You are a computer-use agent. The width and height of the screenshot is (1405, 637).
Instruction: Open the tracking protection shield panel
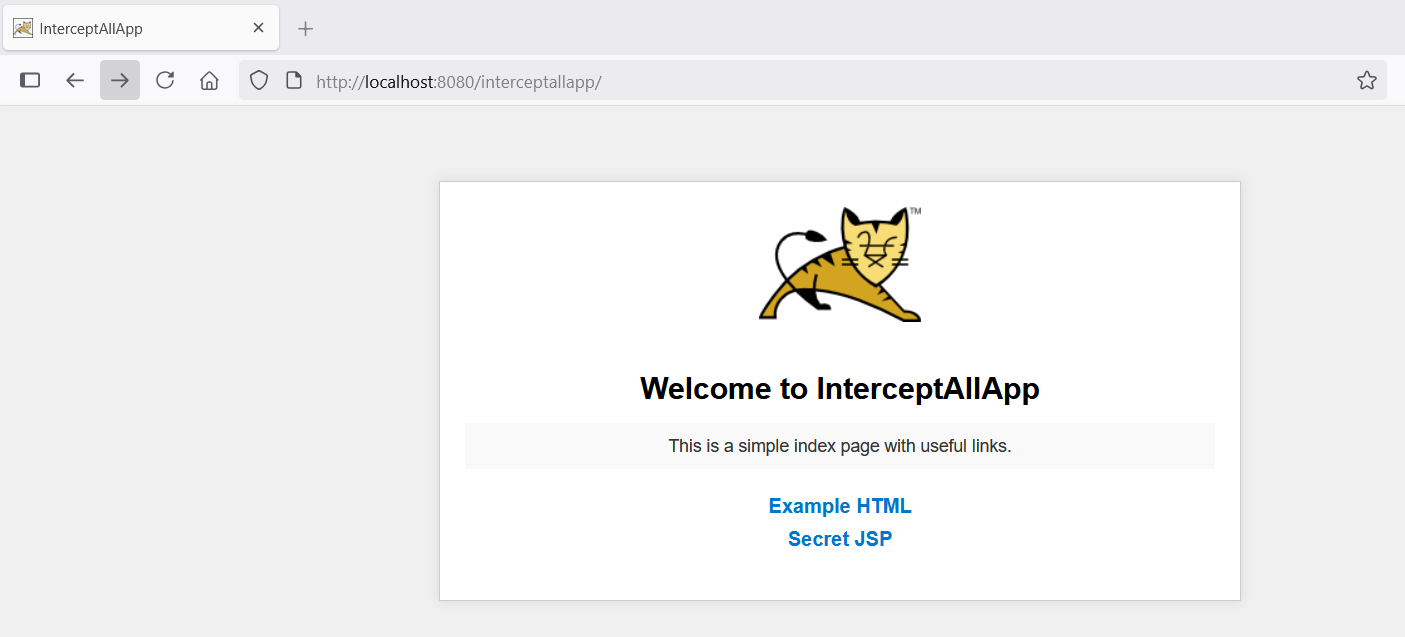(x=259, y=80)
